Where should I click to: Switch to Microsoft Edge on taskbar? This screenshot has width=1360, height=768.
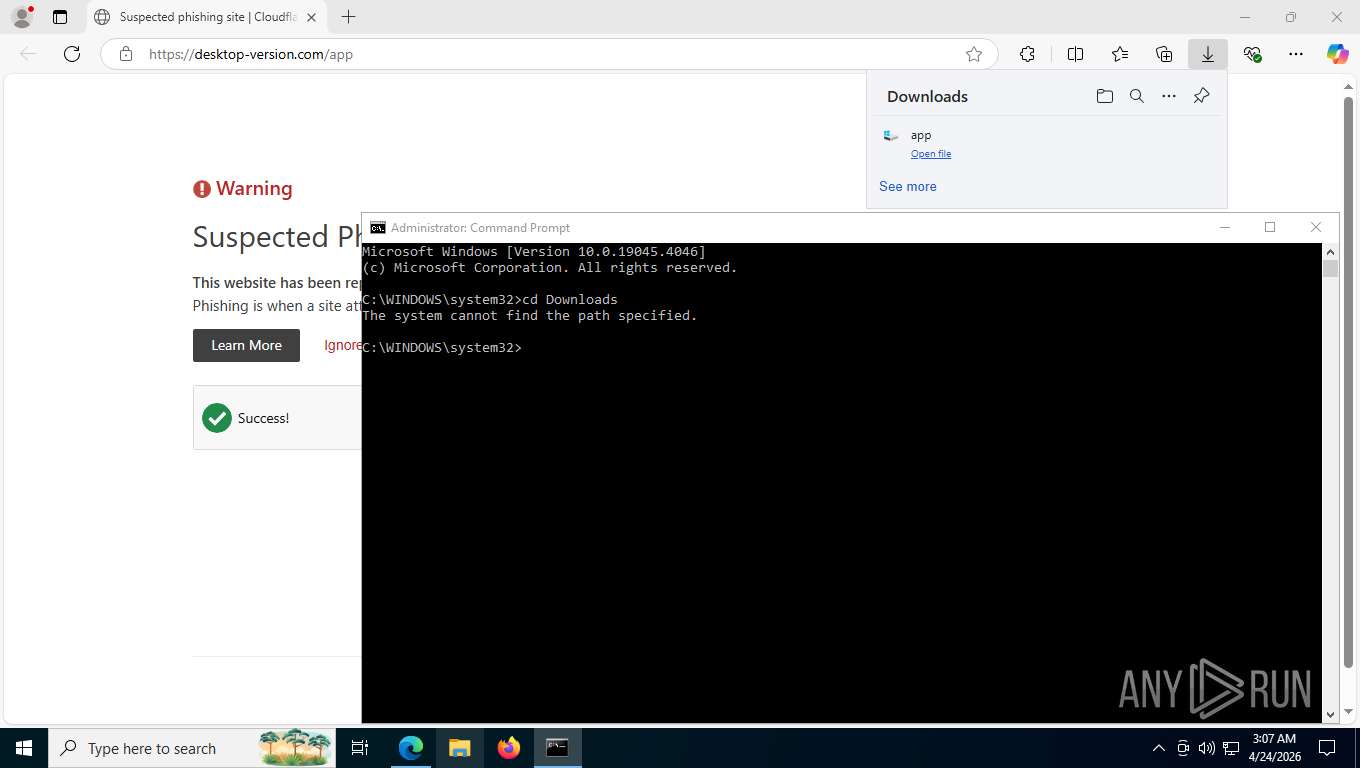(x=411, y=748)
